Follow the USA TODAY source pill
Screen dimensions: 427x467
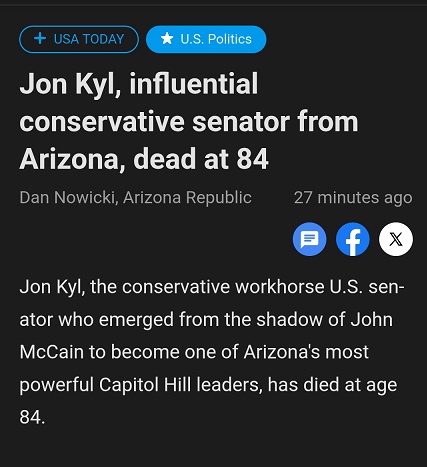coord(79,39)
